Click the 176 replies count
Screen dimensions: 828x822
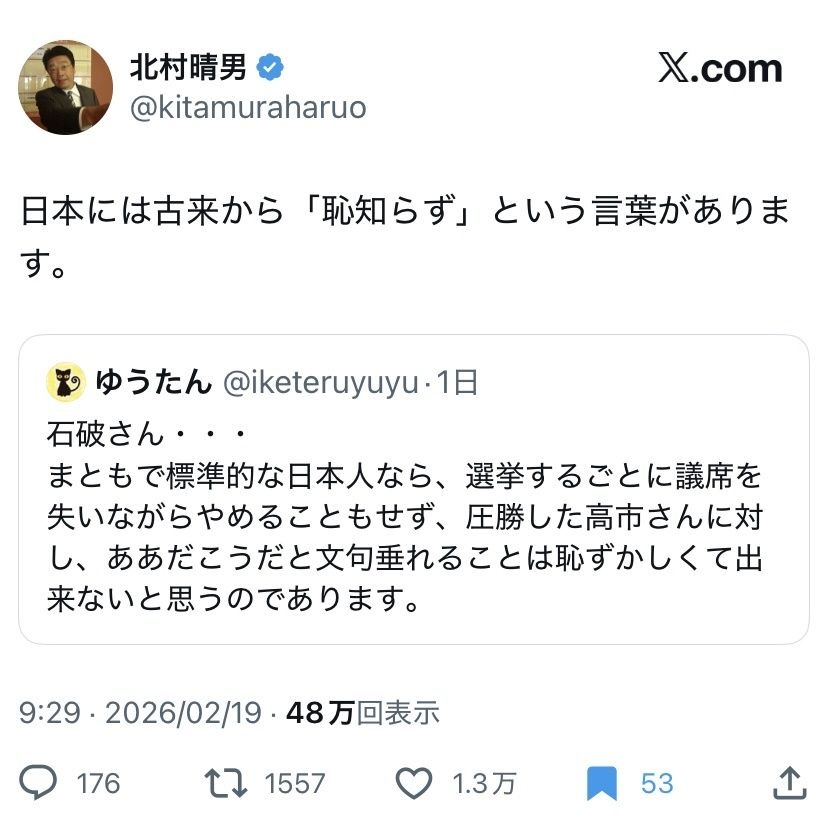[98, 783]
